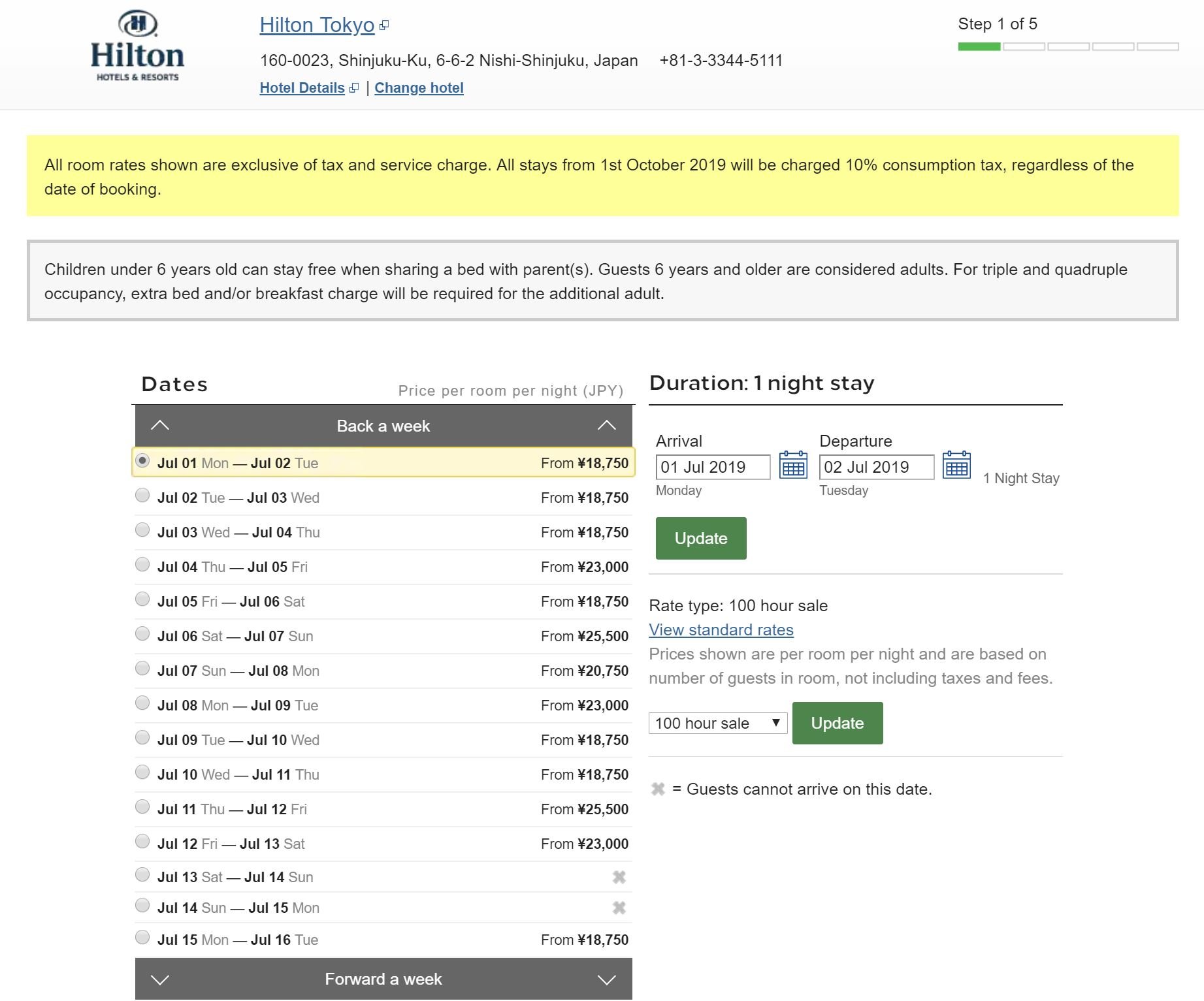Image resolution: width=1204 pixels, height=1001 pixels.
Task: Click price From ¥20,750 for Jul 07
Action: click(x=585, y=671)
